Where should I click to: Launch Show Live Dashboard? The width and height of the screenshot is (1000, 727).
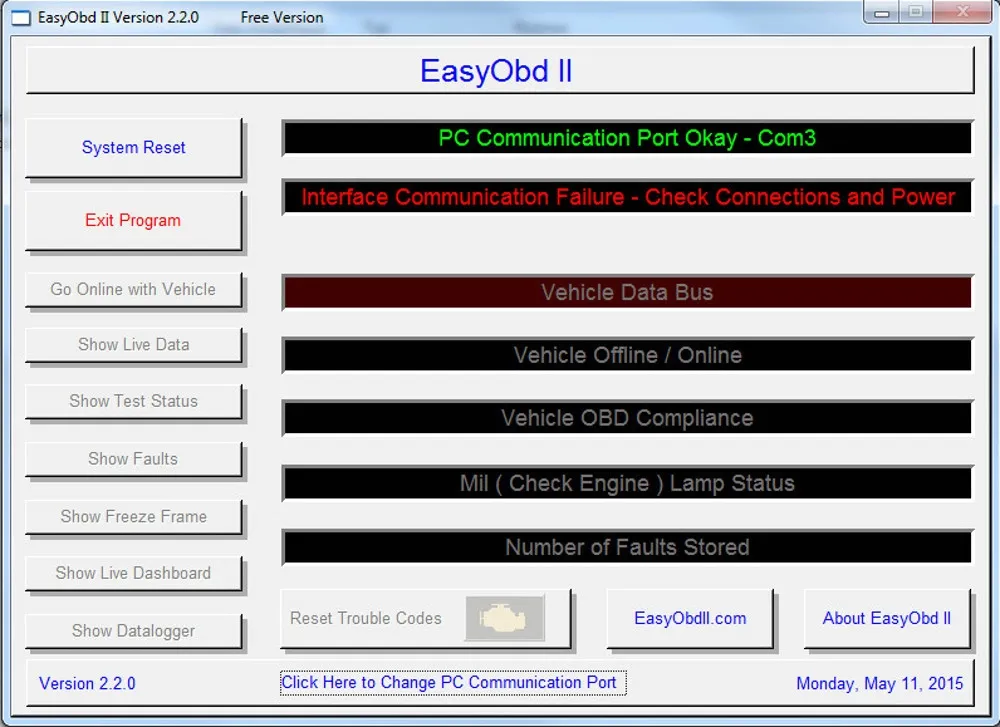[133, 573]
